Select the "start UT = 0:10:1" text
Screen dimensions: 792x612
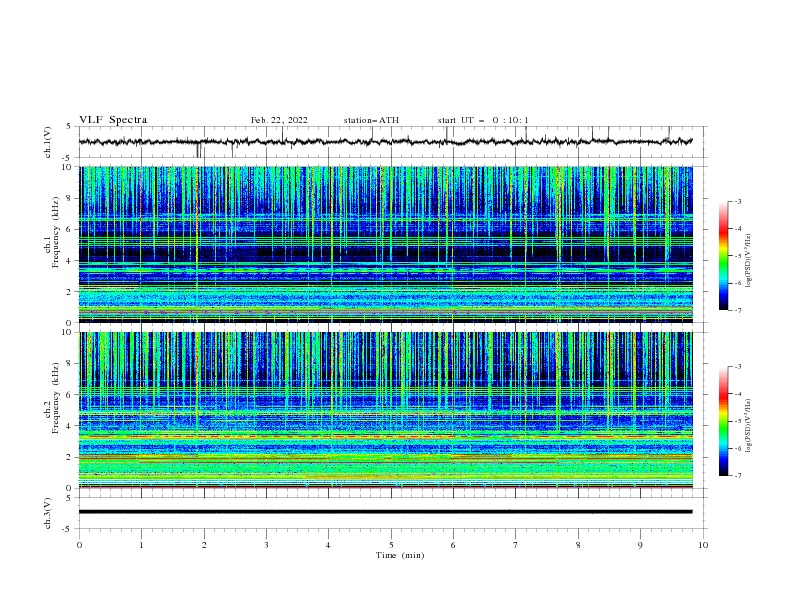coord(483,120)
